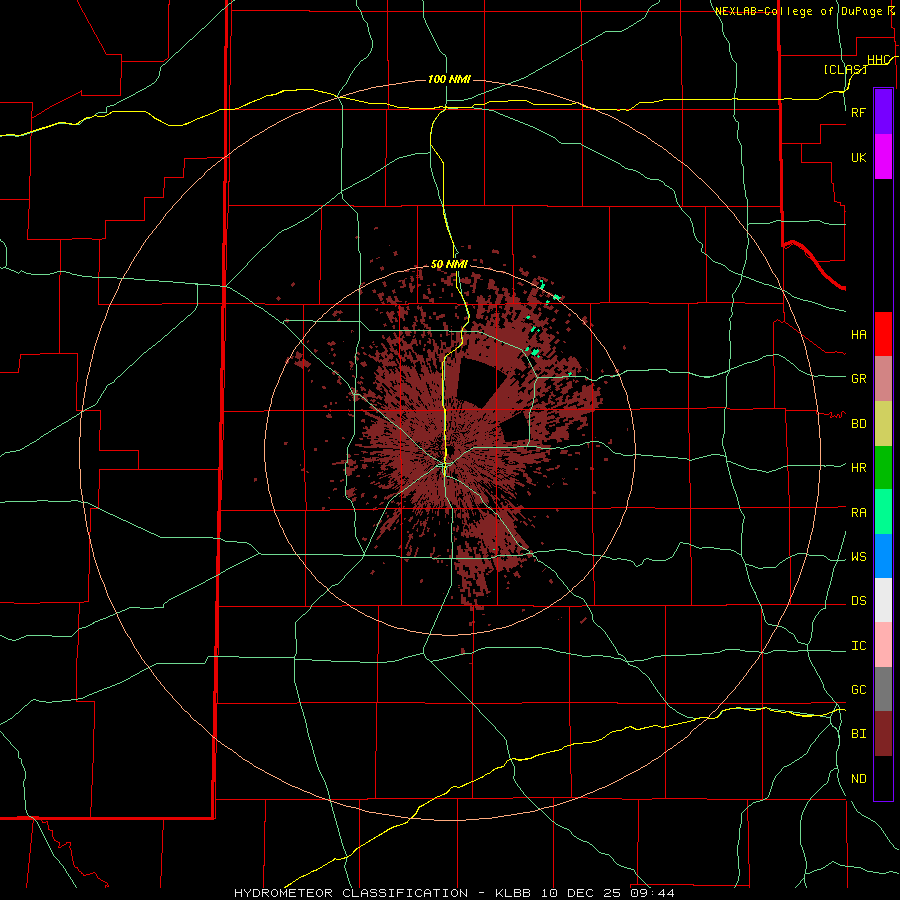Click the HYDROMETEOR CLASSIFICATION title text
The image size is (900, 900).
click(351, 893)
